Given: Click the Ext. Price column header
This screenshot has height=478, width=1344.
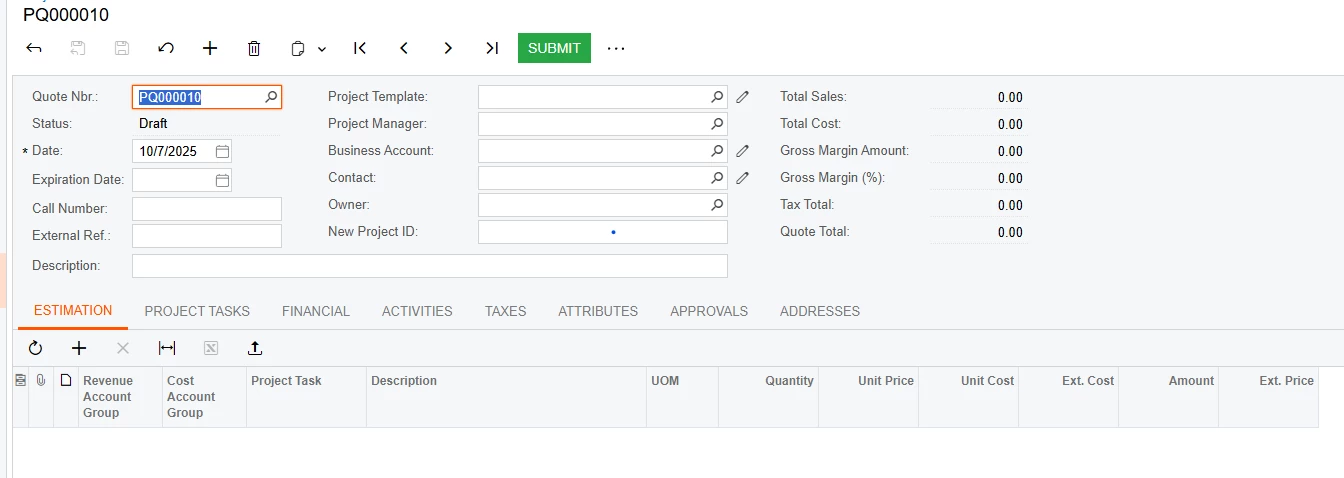Looking at the screenshot, I should 1268,397.
